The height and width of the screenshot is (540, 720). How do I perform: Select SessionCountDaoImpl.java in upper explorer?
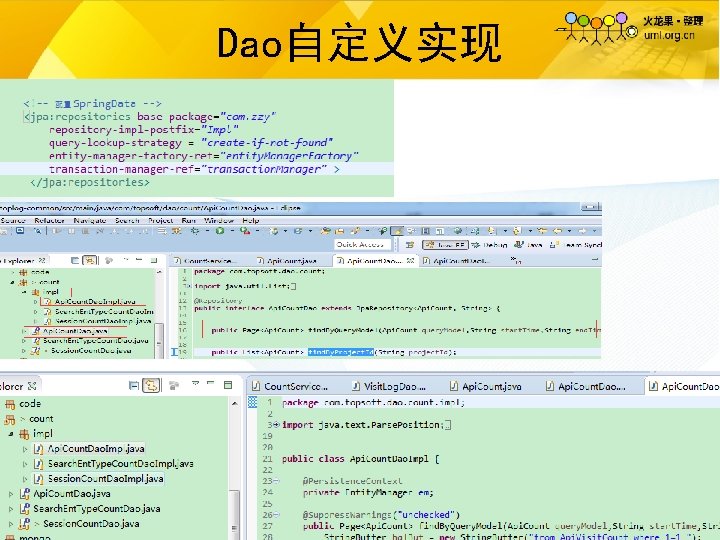[103, 321]
